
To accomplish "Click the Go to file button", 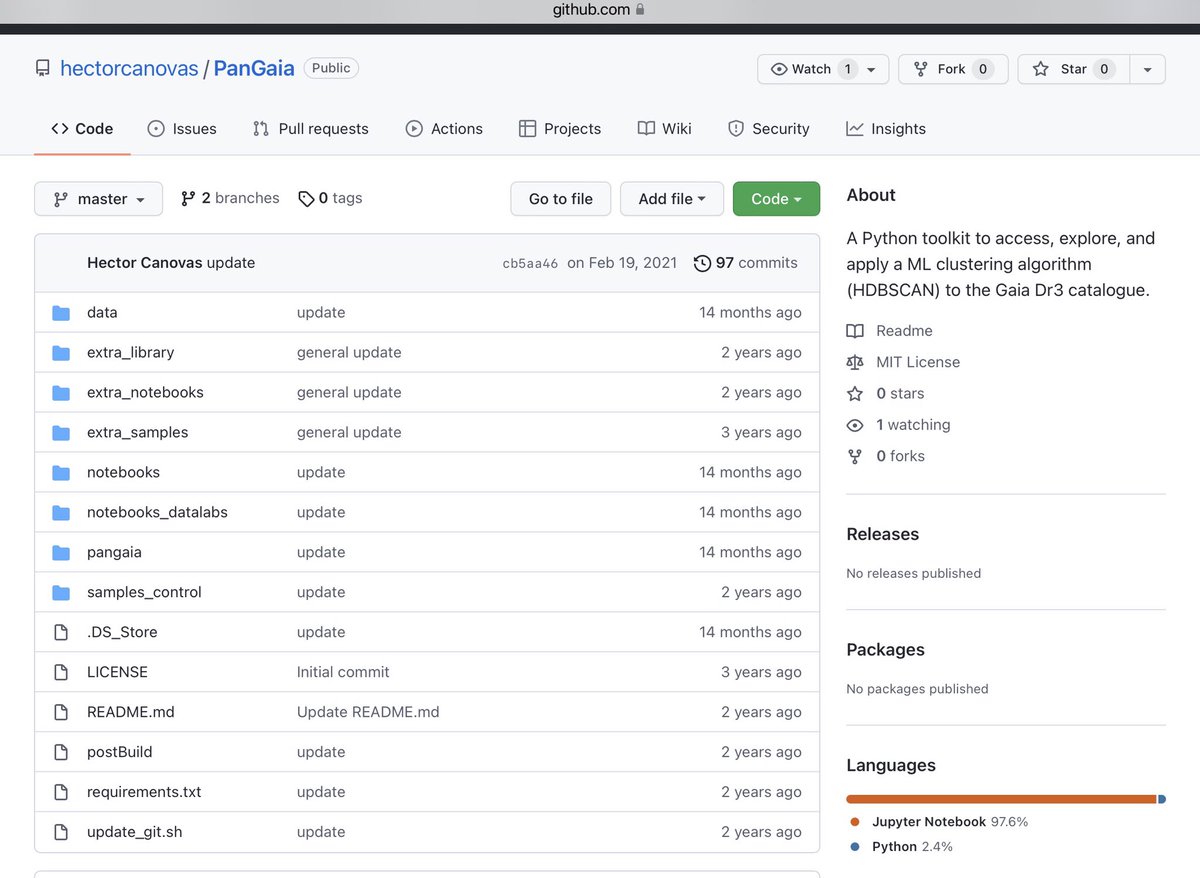I will coord(561,199).
